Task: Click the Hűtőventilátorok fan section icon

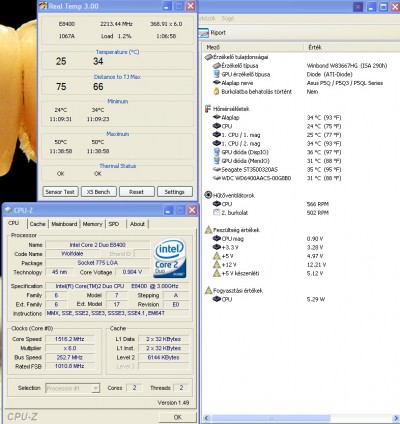Action: 208,195
